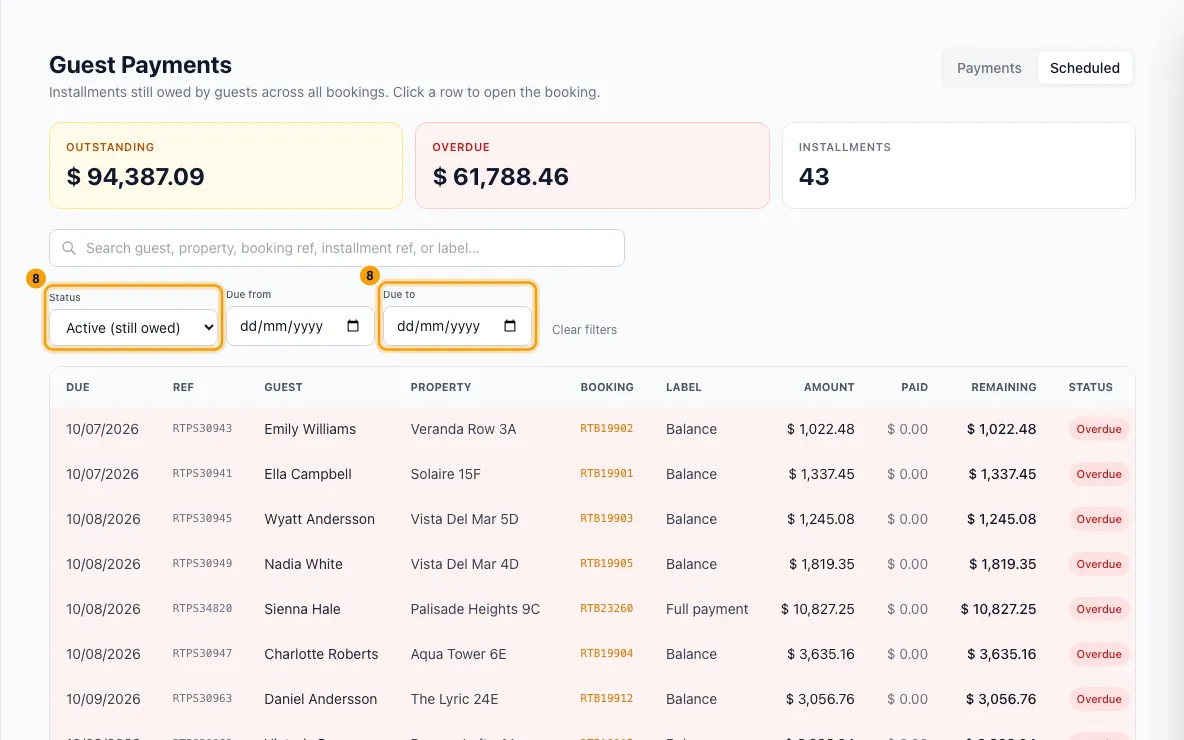This screenshot has height=740, width=1184.
Task: Open the Status dropdown
Action: [x=134, y=328]
